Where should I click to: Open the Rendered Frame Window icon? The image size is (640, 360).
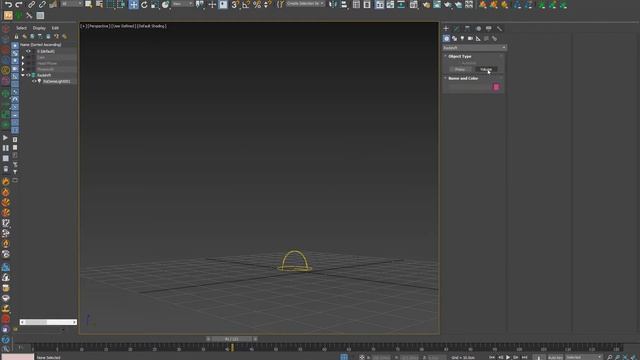(x=437, y=5)
